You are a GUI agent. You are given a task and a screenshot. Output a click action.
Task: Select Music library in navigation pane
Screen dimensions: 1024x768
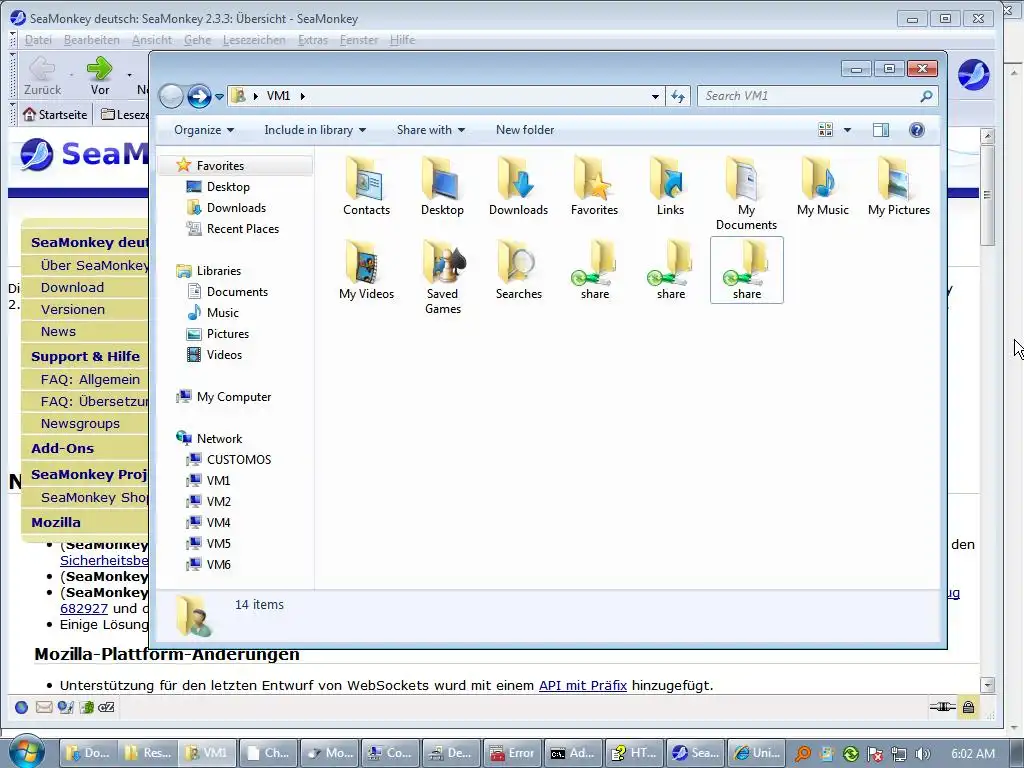click(x=223, y=313)
